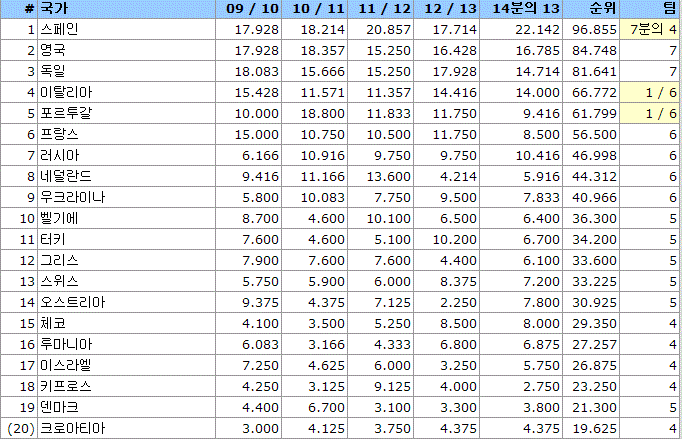Select the 키프로스 country cell
The width and height of the screenshot is (682, 439).
coord(126,386)
